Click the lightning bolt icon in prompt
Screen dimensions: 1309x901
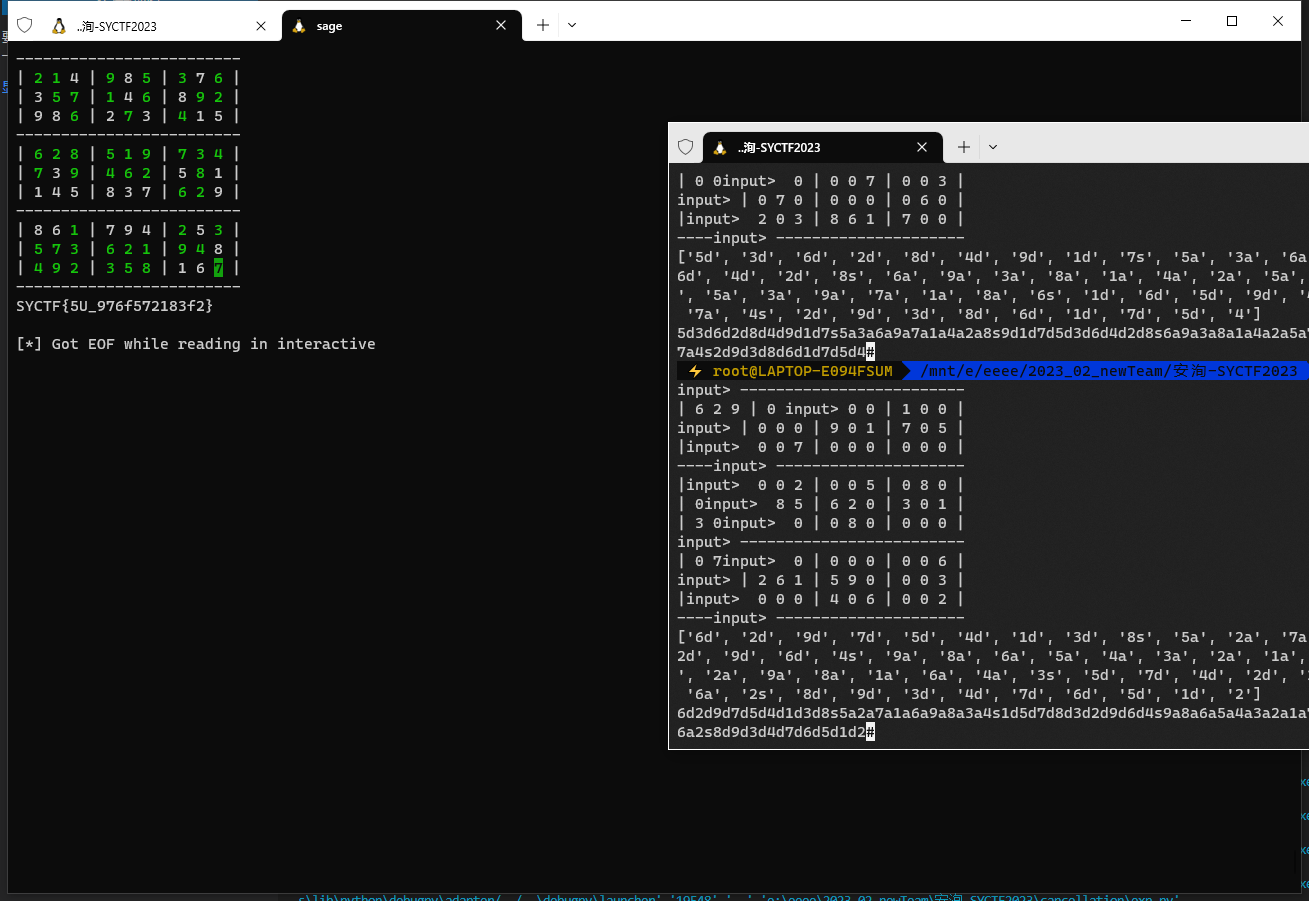point(694,371)
